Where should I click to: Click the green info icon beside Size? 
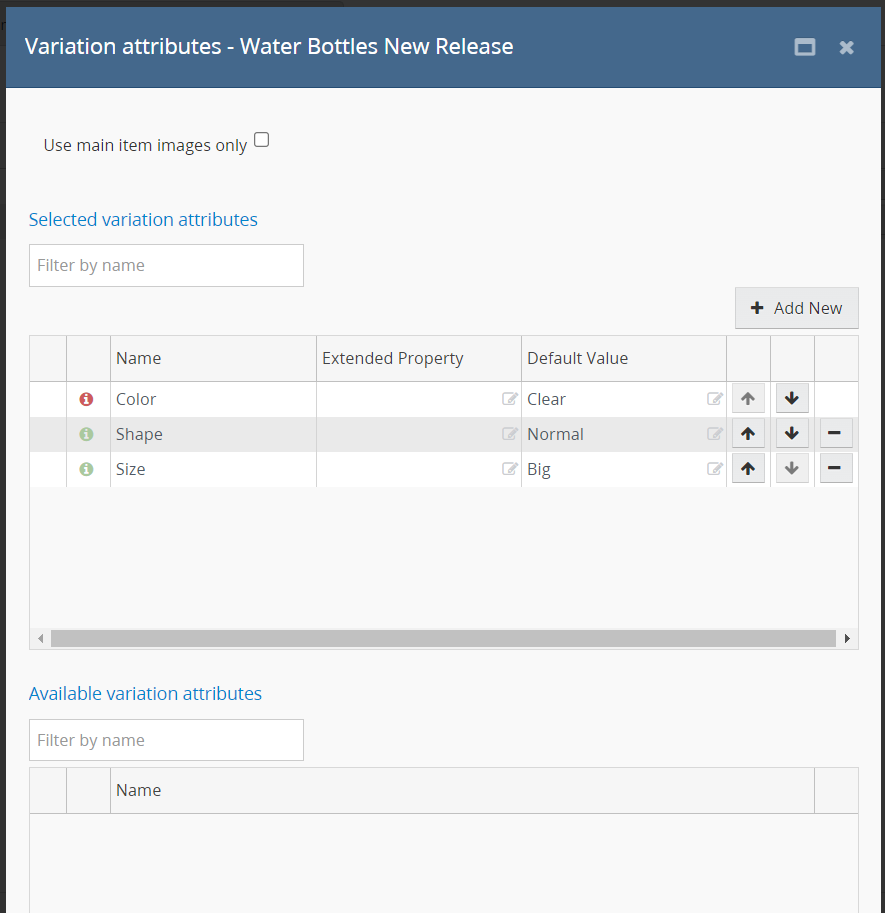pos(86,469)
